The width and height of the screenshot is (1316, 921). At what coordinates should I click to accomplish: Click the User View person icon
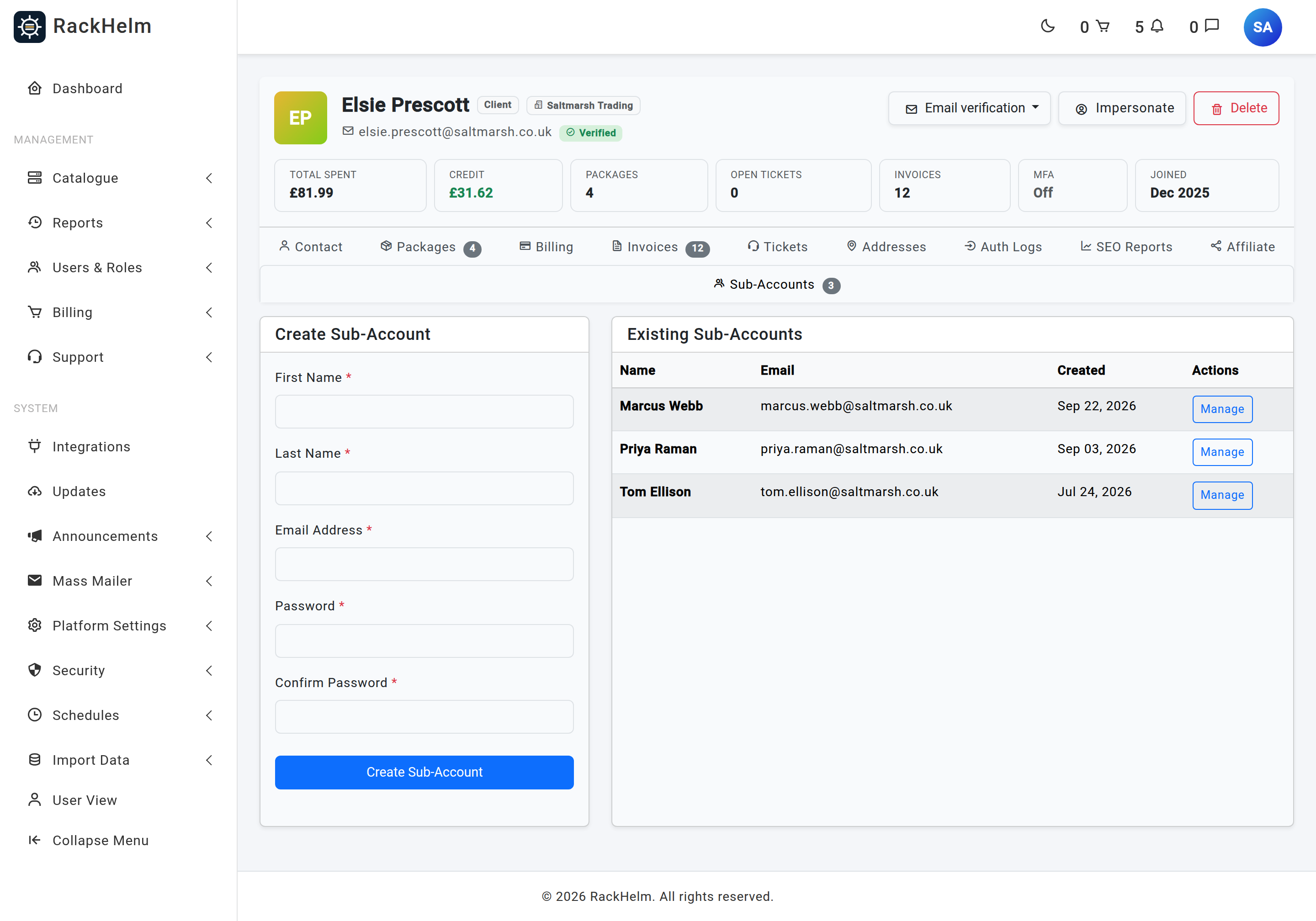[x=35, y=799]
